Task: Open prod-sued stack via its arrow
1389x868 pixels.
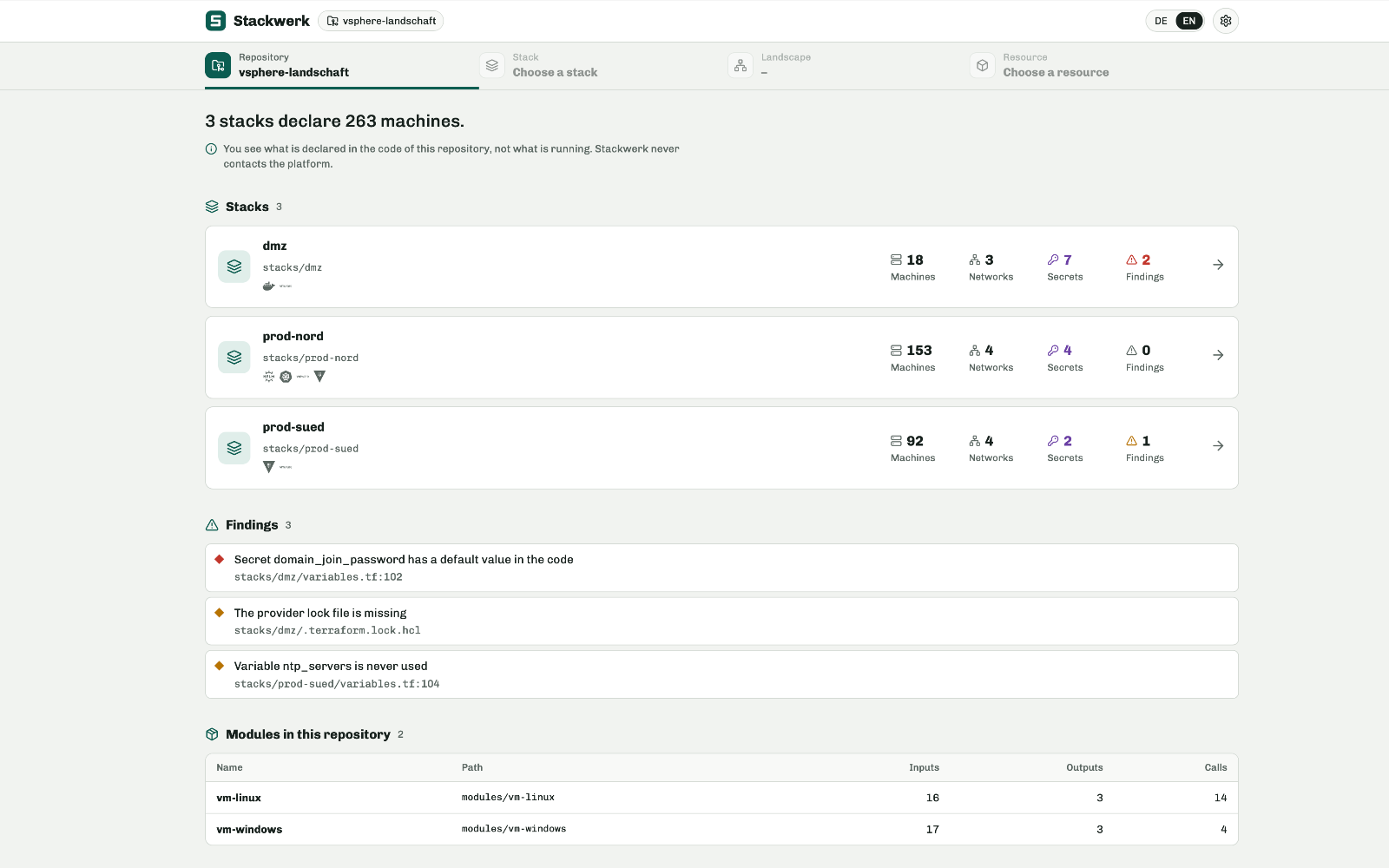Action: [1218, 445]
